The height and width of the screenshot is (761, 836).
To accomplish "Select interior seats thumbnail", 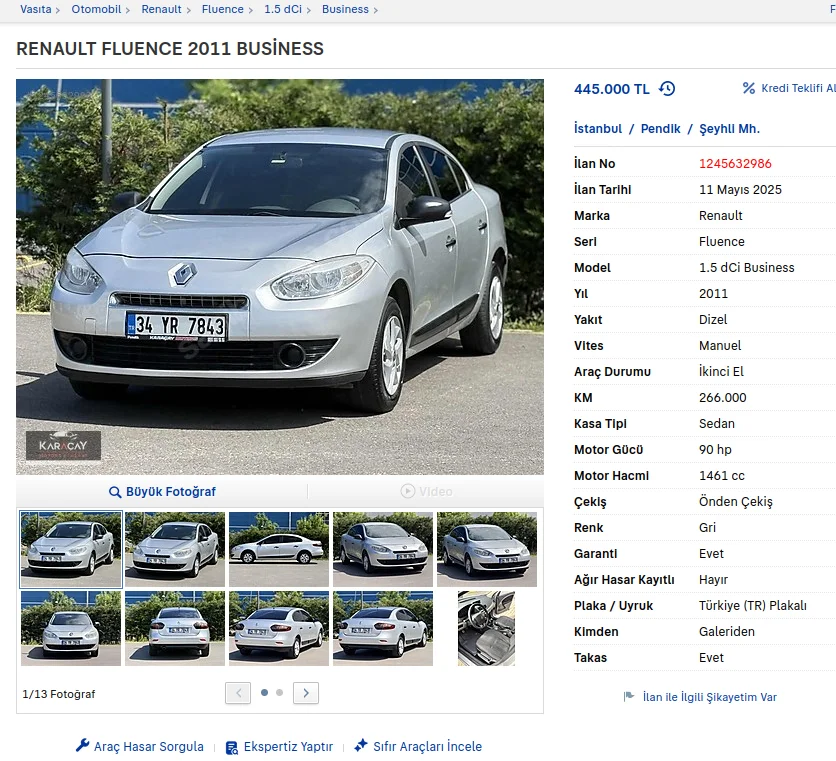I will point(486,628).
